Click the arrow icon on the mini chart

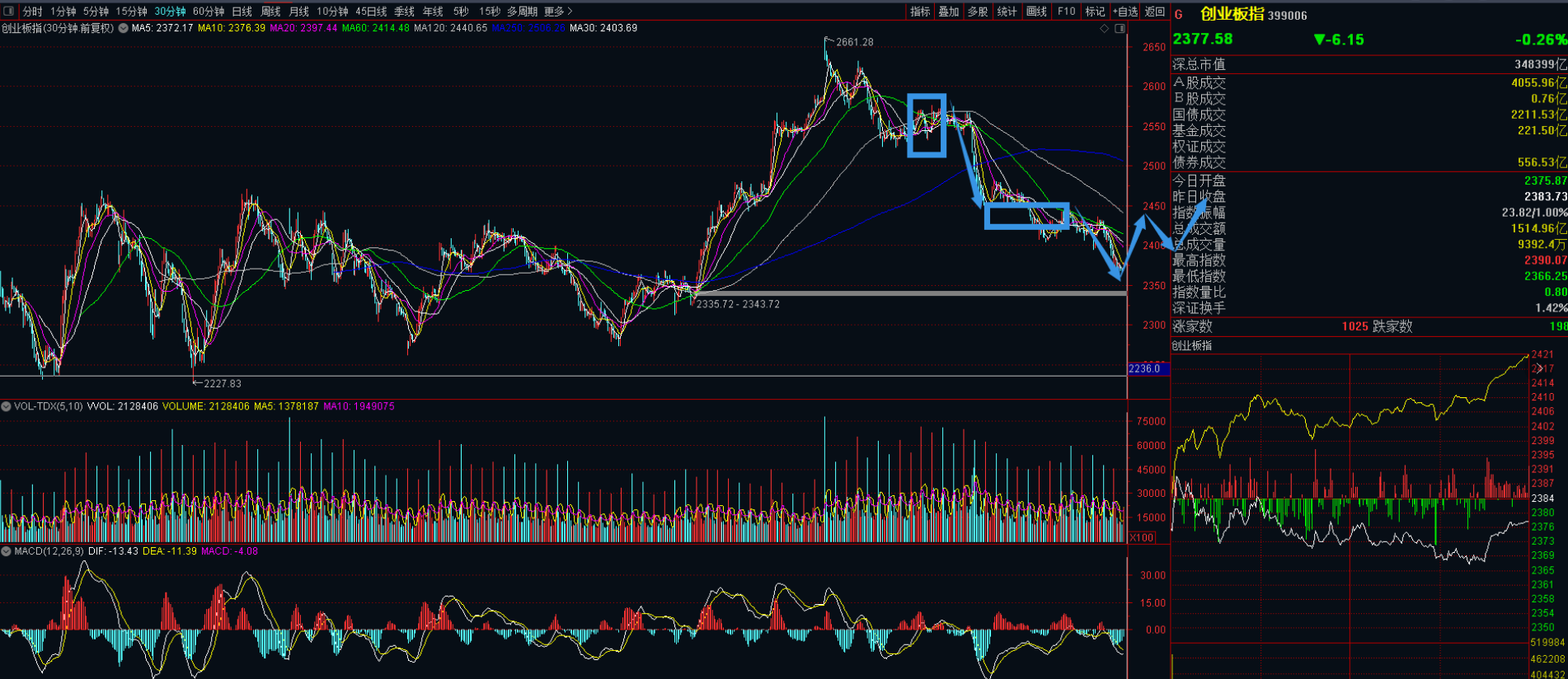1538,368
